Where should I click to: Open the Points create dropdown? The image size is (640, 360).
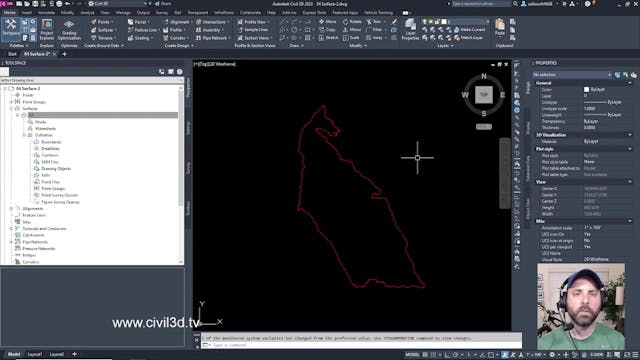(x=101, y=22)
